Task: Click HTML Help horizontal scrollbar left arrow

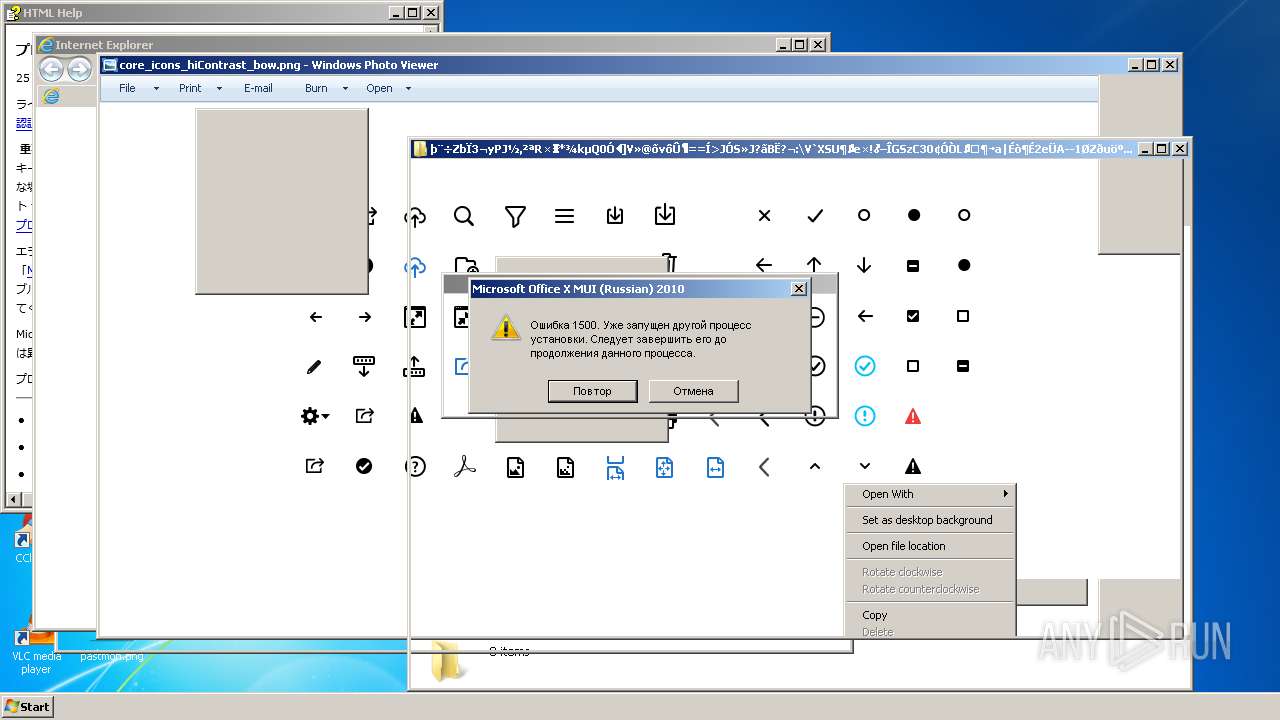Action: [x=14, y=498]
